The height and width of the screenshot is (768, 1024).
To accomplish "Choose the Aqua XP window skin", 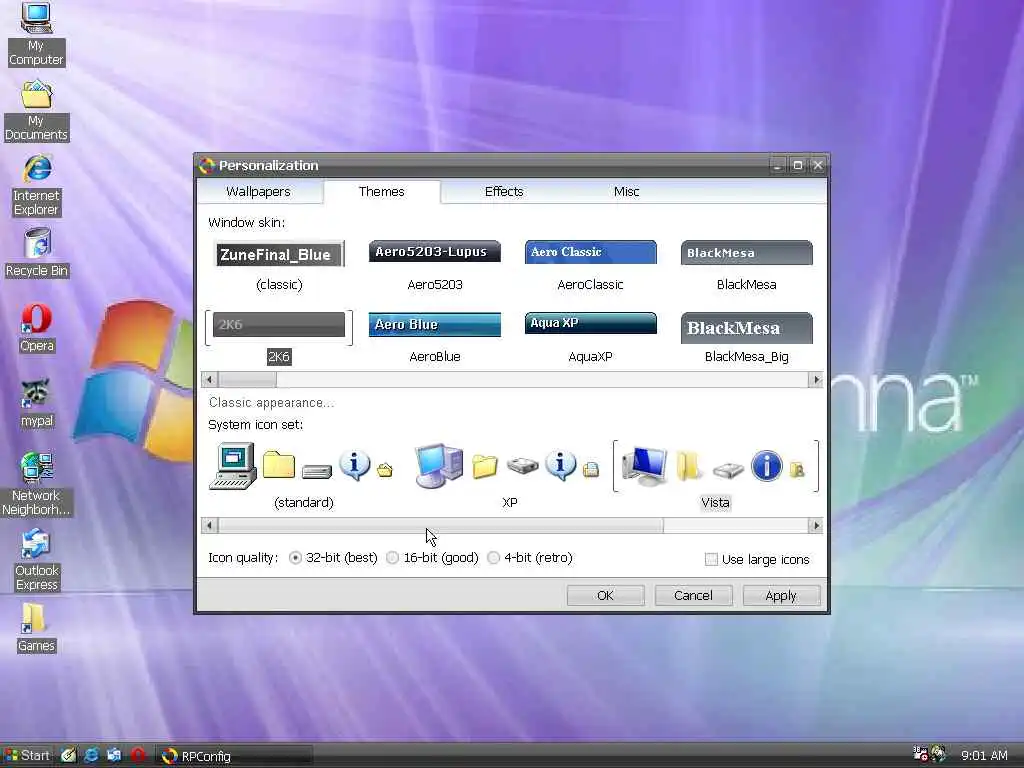I will [590, 338].
